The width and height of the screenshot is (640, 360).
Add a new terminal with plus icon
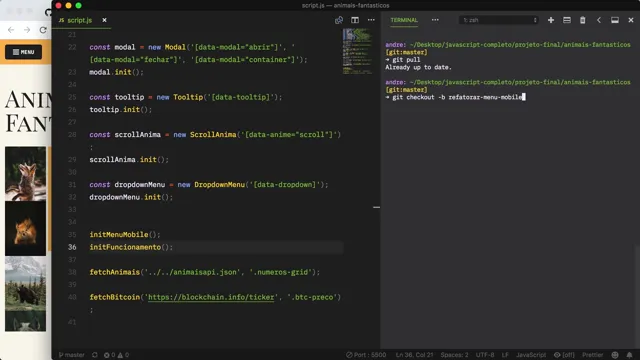tap(551, 20)
